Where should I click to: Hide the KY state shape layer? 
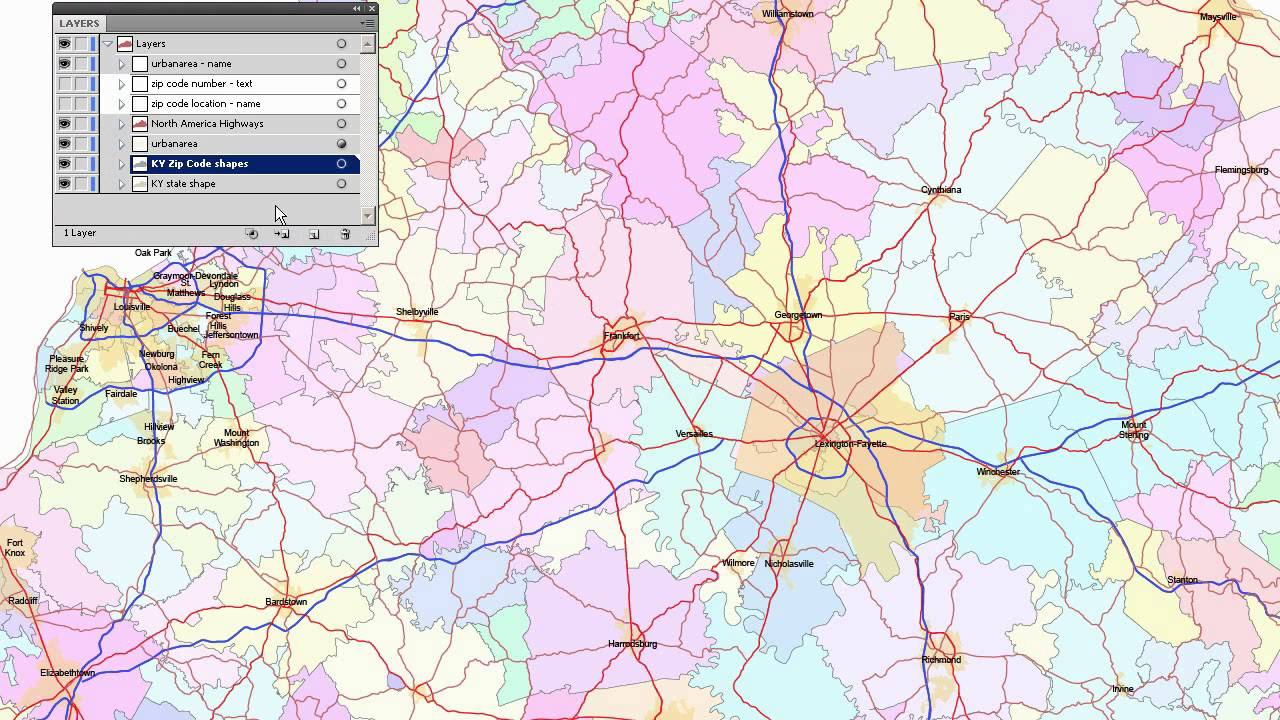[64, 184]
